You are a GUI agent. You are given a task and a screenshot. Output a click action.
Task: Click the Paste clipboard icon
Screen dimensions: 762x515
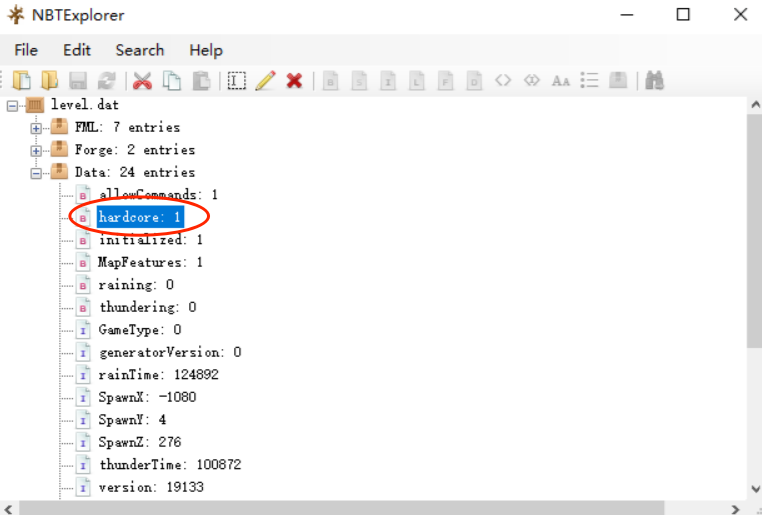point(201,81)
